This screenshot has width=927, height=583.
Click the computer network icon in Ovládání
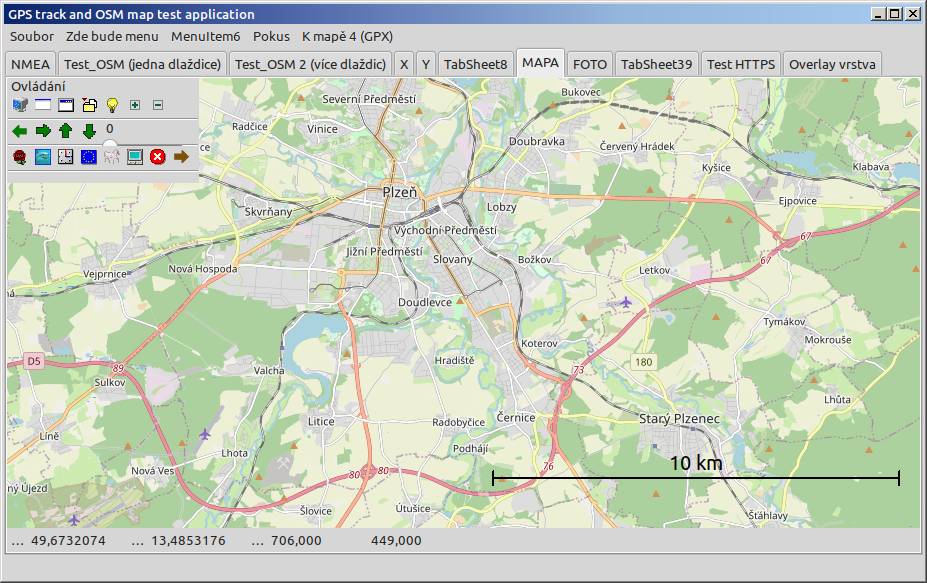click(x=20, y=105)
